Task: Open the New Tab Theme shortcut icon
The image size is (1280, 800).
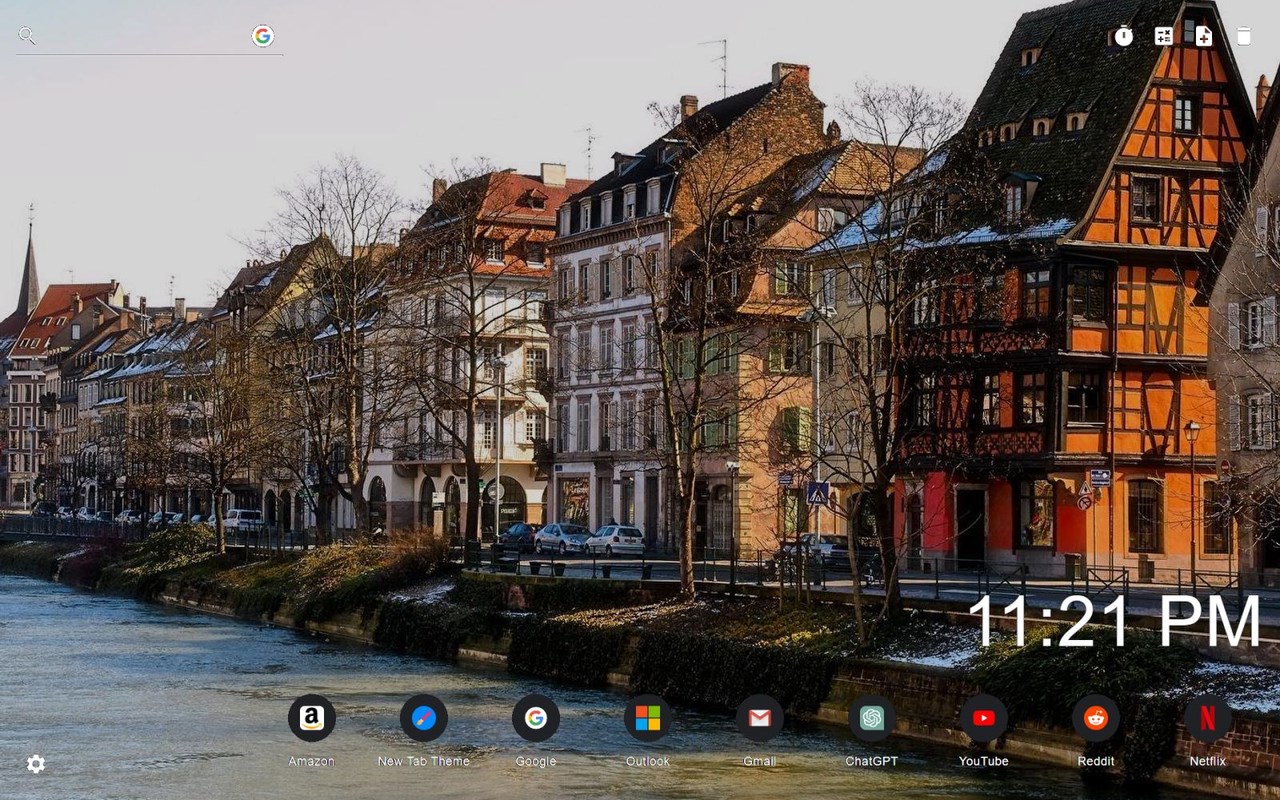Action: tap(424, 718)
